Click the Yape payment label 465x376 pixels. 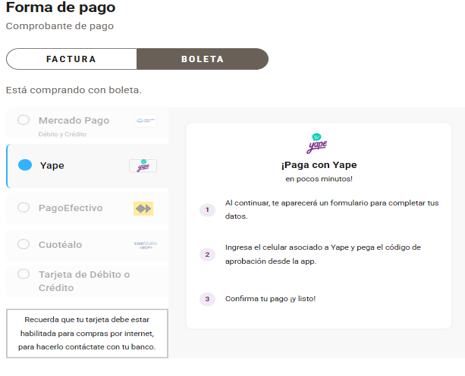[x=52, y=165]
